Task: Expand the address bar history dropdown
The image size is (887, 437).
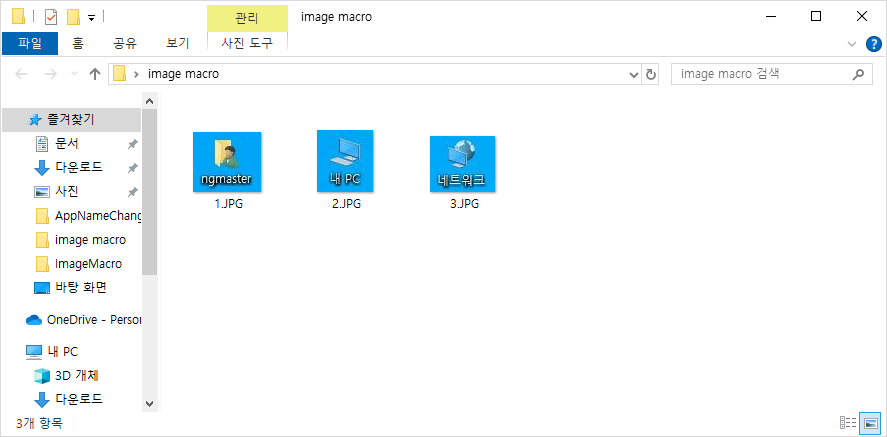Action: click(634, 74)
